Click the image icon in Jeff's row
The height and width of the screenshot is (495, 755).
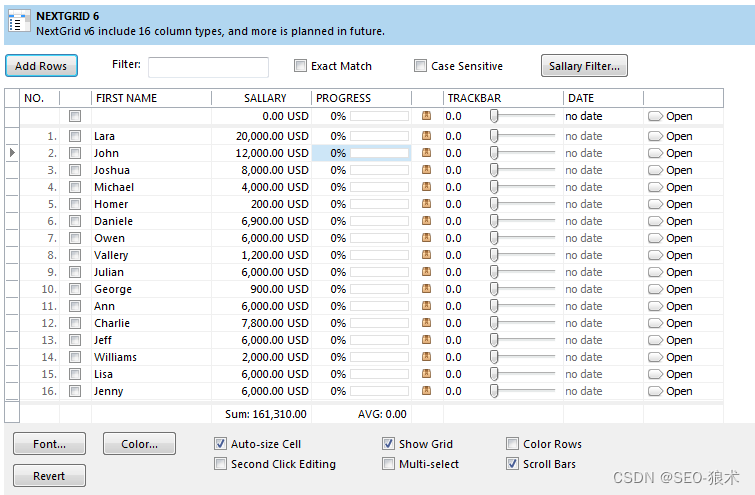pos(426,340)
